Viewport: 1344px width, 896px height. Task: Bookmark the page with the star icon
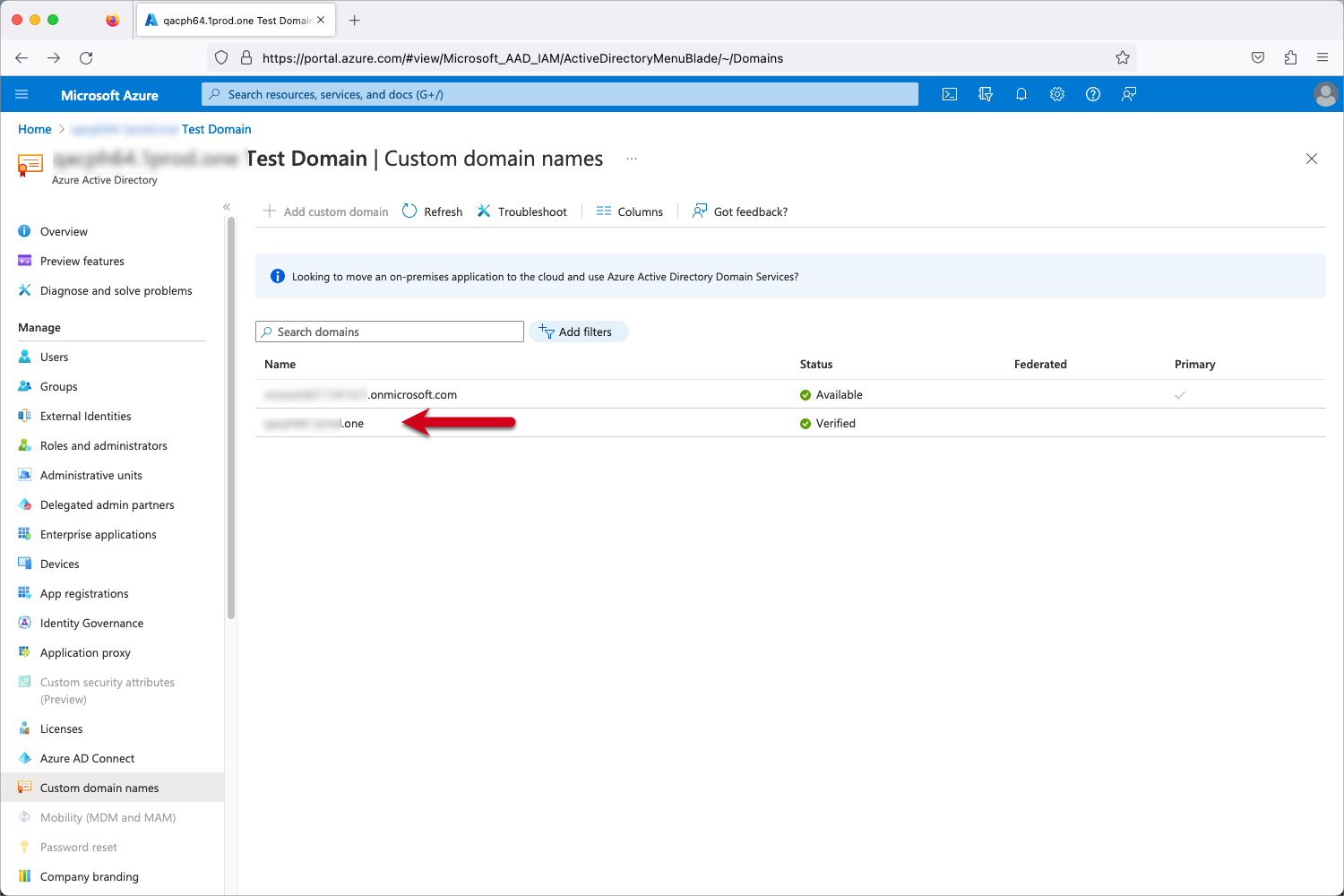pyautogui.click(x=1122, y=57)
